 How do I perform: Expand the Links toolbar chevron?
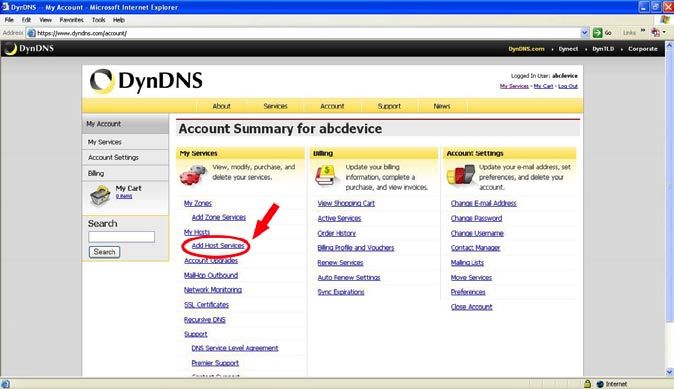[643, 31]
